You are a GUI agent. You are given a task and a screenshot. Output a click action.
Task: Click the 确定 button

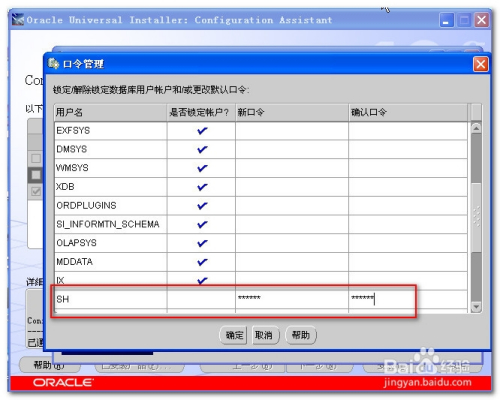[233, 335]
